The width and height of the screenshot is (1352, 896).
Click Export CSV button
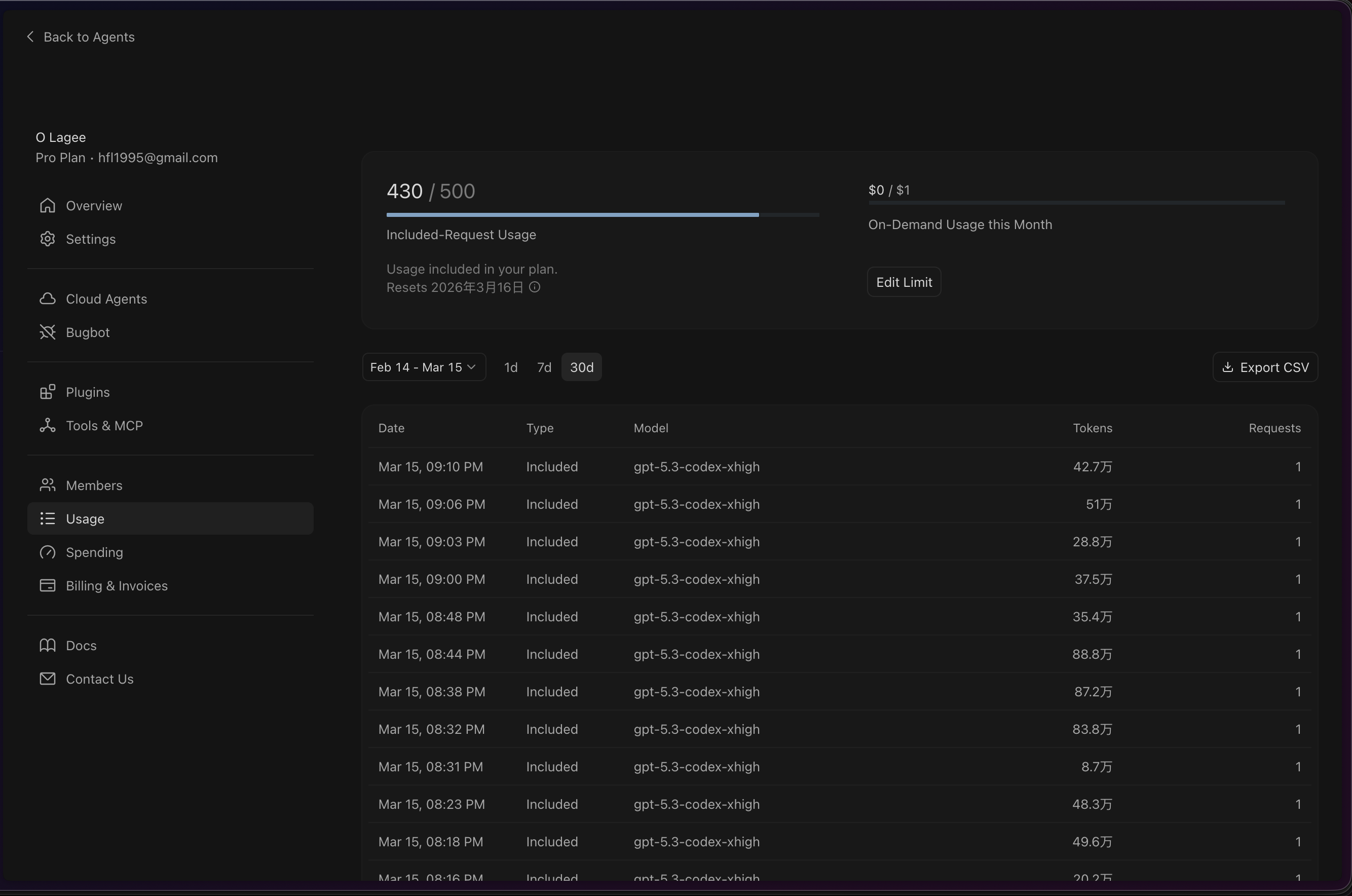[x=1264, y=367]
